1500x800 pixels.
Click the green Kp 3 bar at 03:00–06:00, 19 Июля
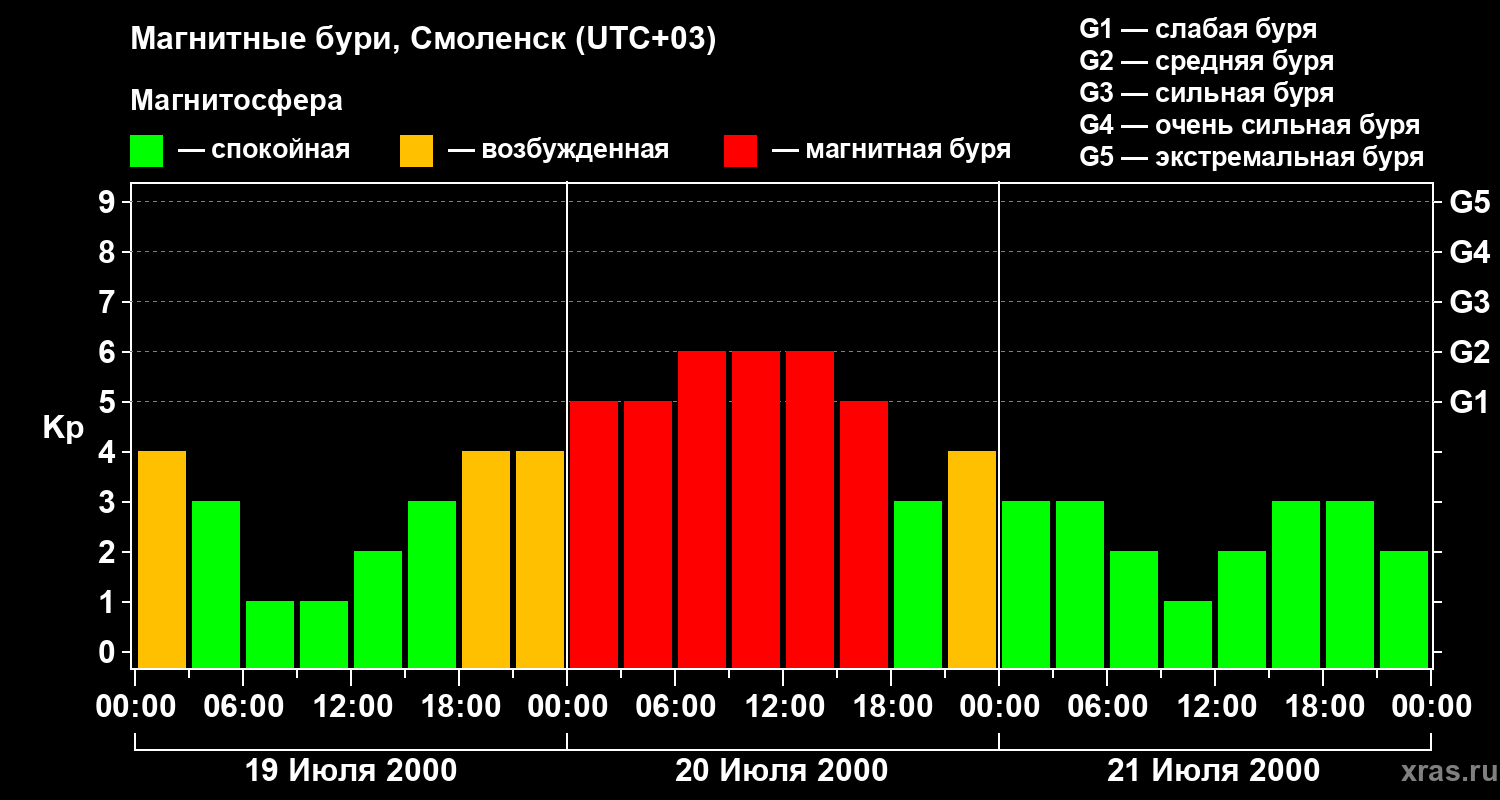[x=216, y=584]
